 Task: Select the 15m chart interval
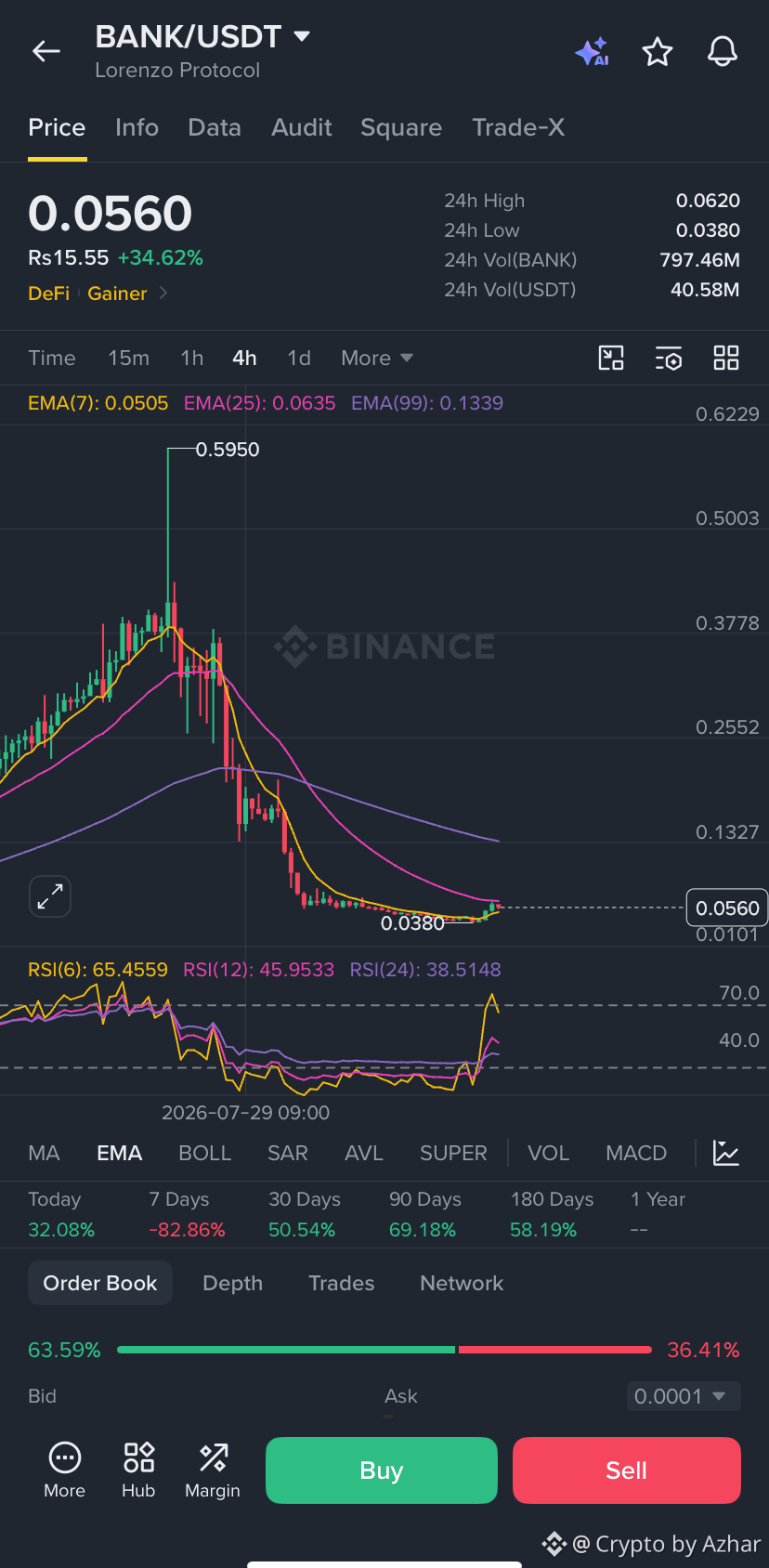tap(128, 358)
